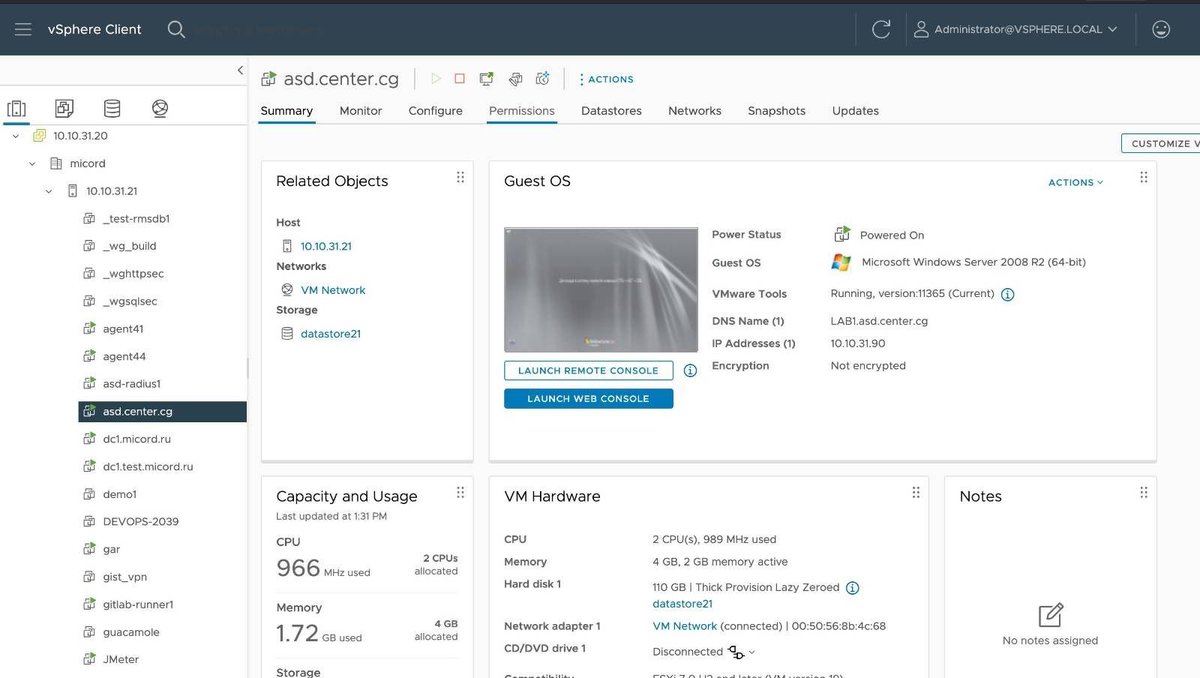The width and height of the screenshot is (1200, 678).
Task: Select gitlab-runner1 VM in tree
Action: click(138, 604)
